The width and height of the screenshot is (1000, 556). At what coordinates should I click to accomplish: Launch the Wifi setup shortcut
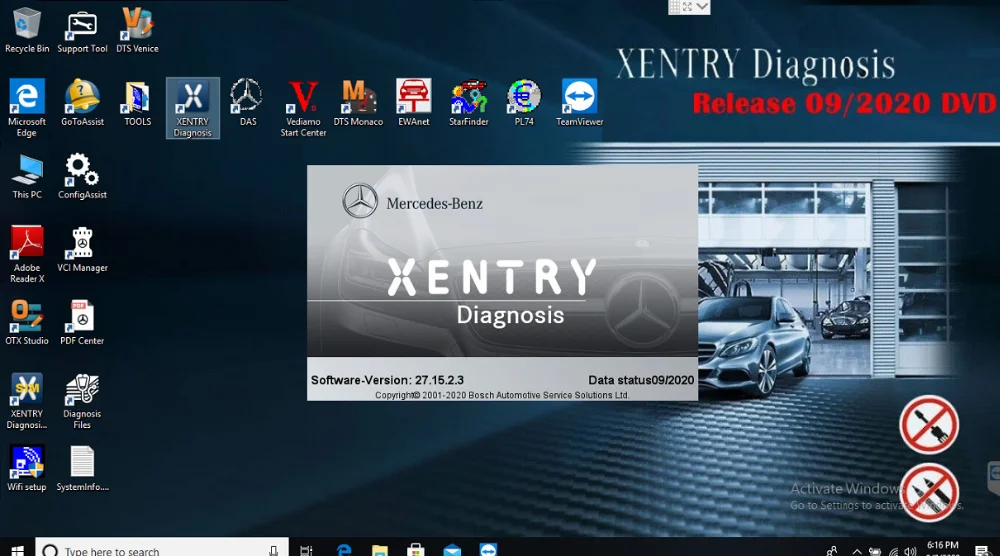point(27,469)
